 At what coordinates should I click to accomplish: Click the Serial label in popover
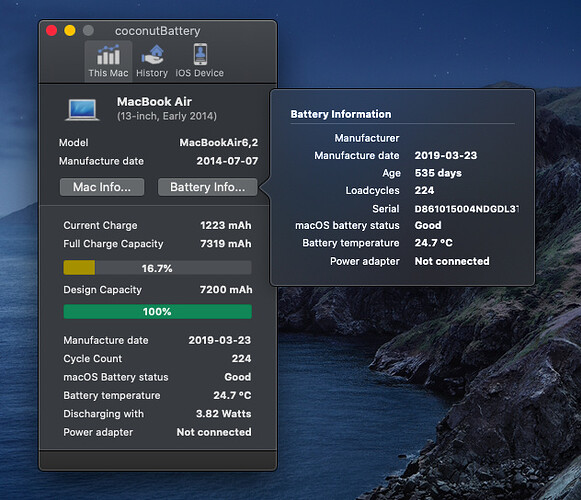(x=386, y=209)
